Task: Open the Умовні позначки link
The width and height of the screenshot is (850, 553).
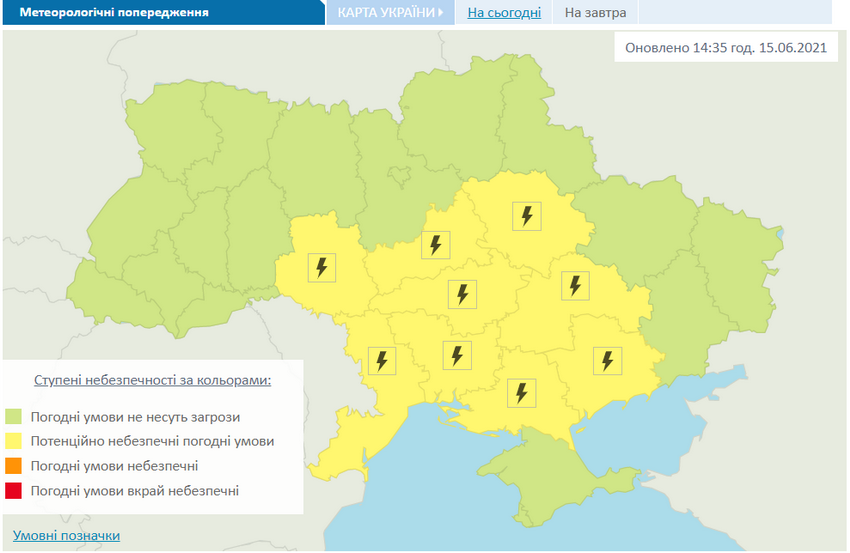Action: pos(67,535)
